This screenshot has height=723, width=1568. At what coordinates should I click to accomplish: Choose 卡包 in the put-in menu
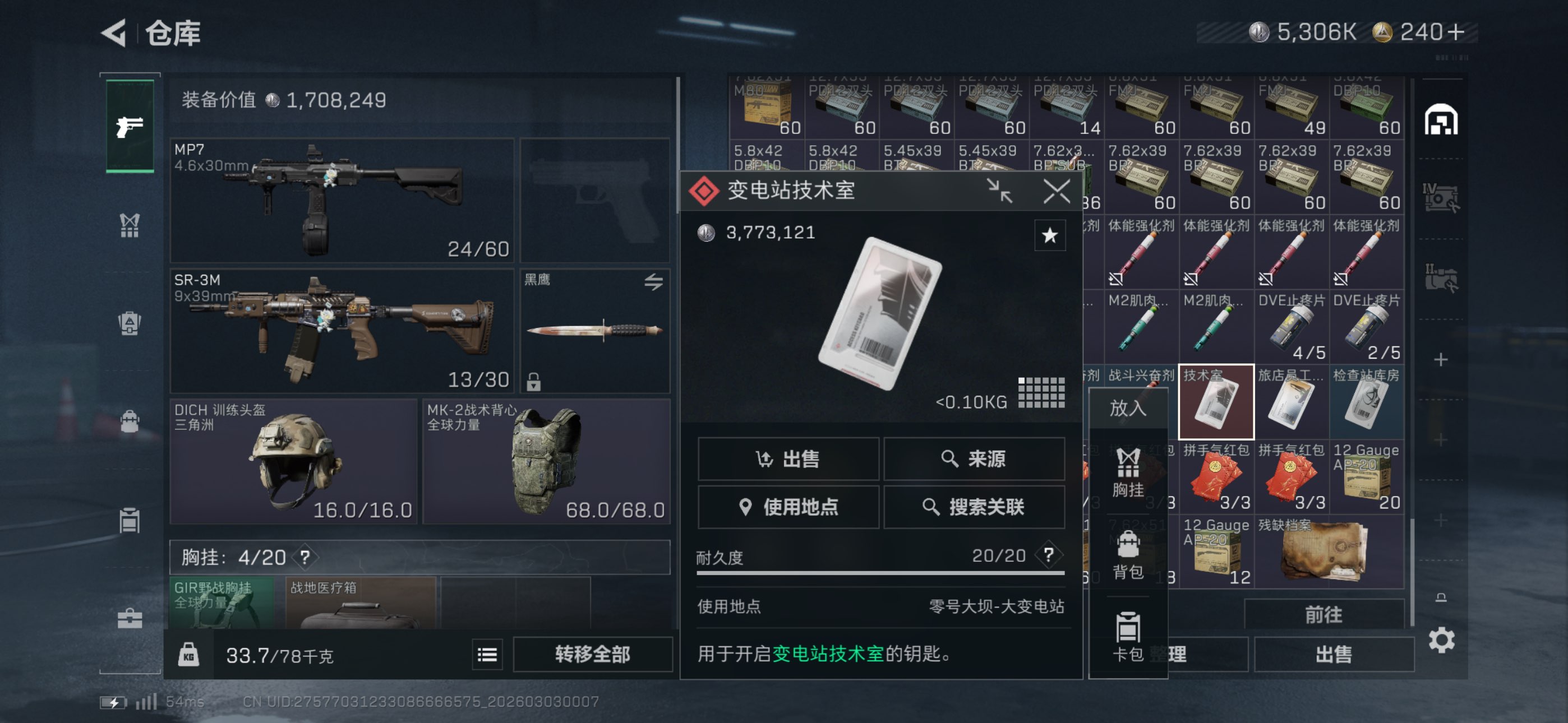pos(1127,636)
